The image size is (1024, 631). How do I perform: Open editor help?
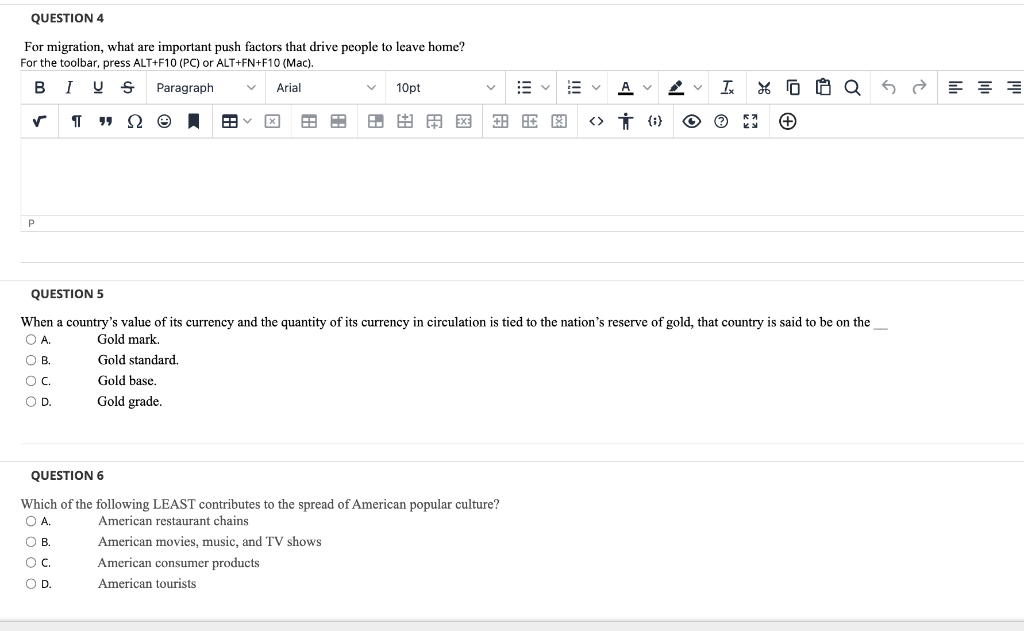[x=721, y=121]
